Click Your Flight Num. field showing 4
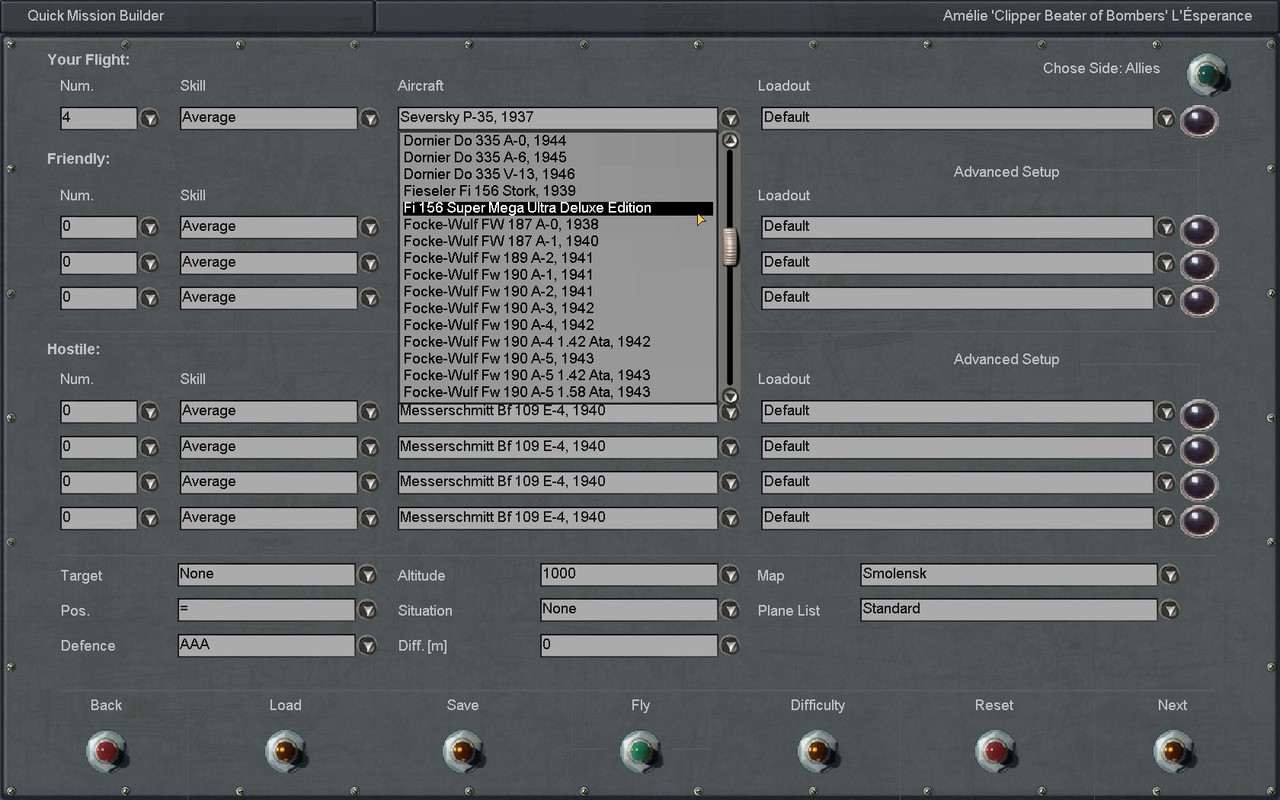This screenshot has height=800, width=1280. 99,118
